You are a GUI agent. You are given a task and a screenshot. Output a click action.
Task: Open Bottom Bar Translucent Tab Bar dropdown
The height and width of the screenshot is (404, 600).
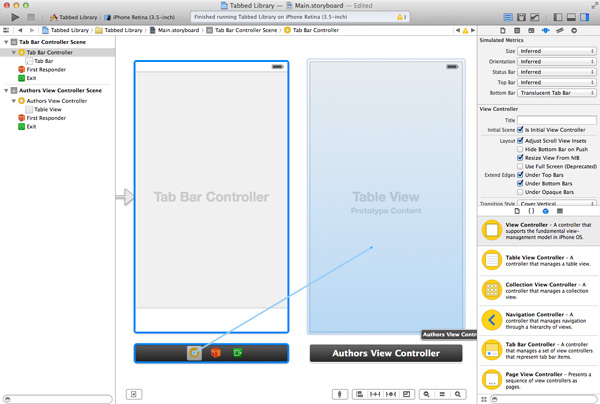point(557,93)
